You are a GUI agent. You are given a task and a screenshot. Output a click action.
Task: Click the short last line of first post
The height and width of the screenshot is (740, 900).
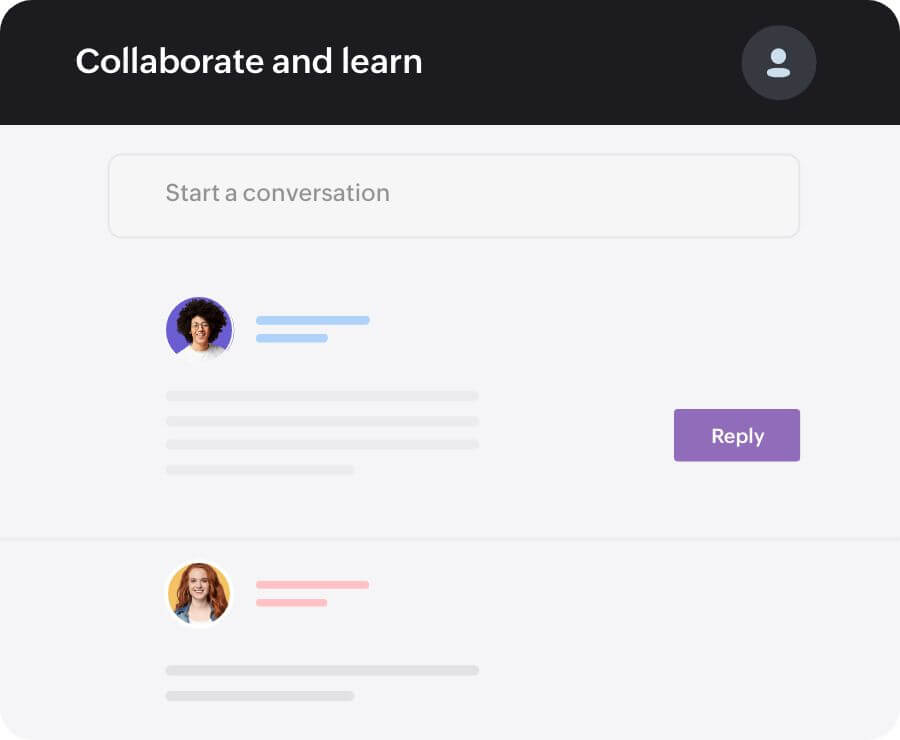[260, 469]
